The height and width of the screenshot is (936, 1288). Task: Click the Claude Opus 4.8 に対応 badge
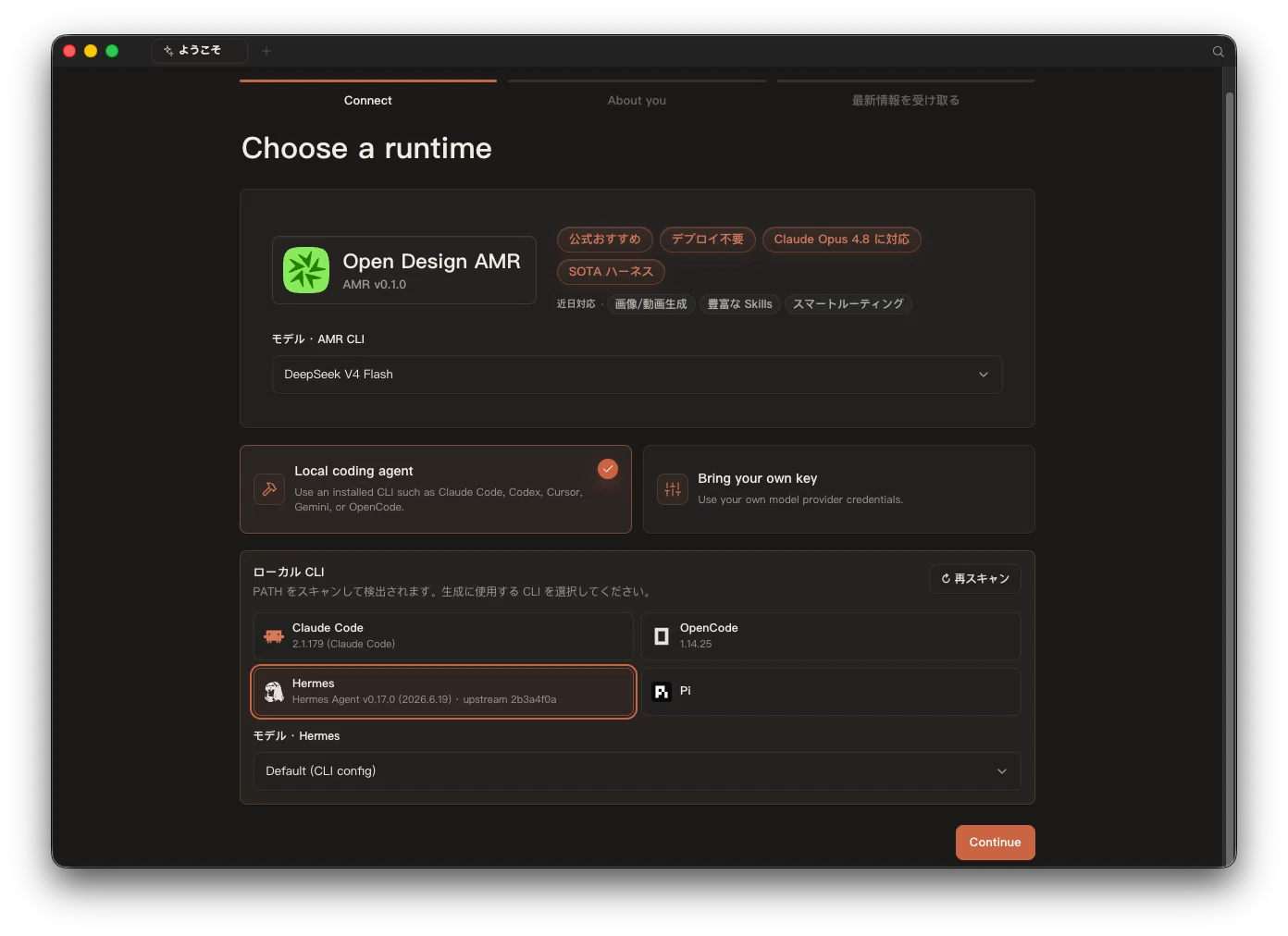tap(842, 240)
